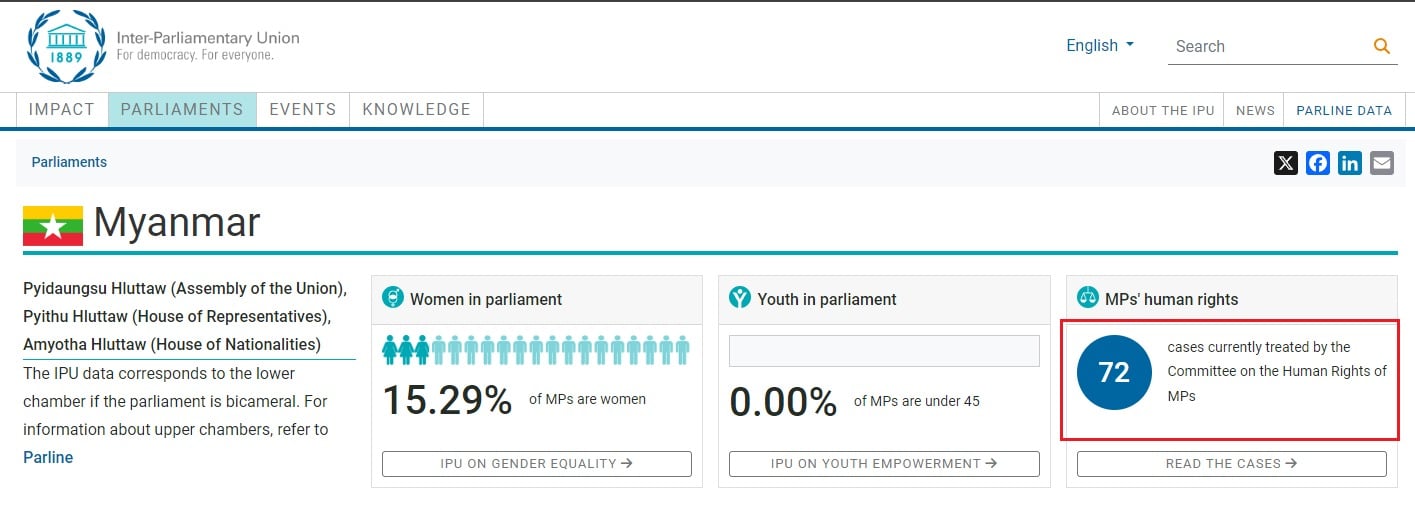
Task: Open the IMPACT menu
Action: click(62, 110)
